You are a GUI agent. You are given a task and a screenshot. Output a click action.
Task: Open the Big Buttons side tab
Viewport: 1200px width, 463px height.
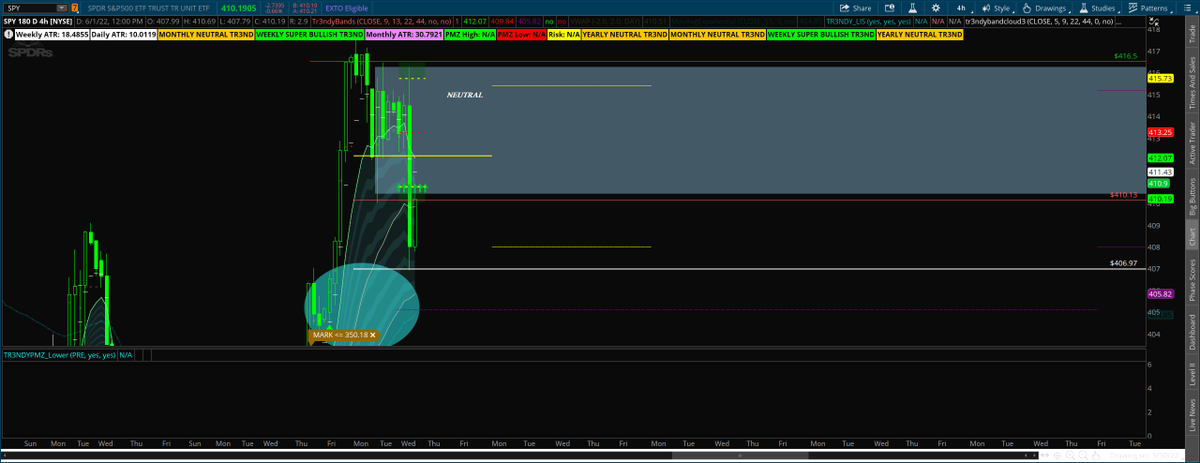1191,196
